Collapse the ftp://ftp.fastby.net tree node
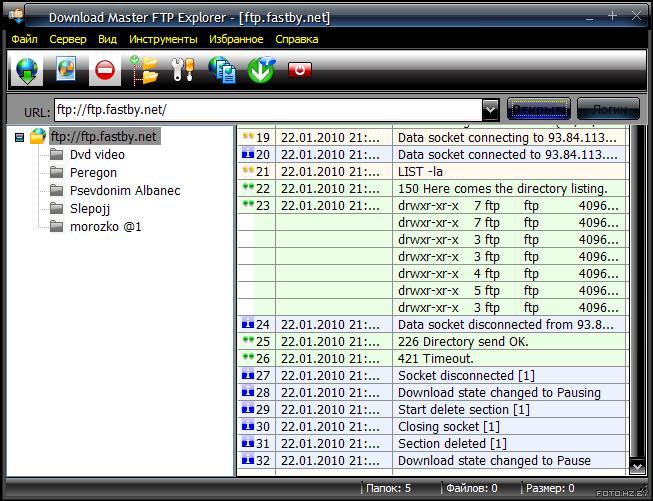This screenshot has width=653, height=501. click(20, 137)
